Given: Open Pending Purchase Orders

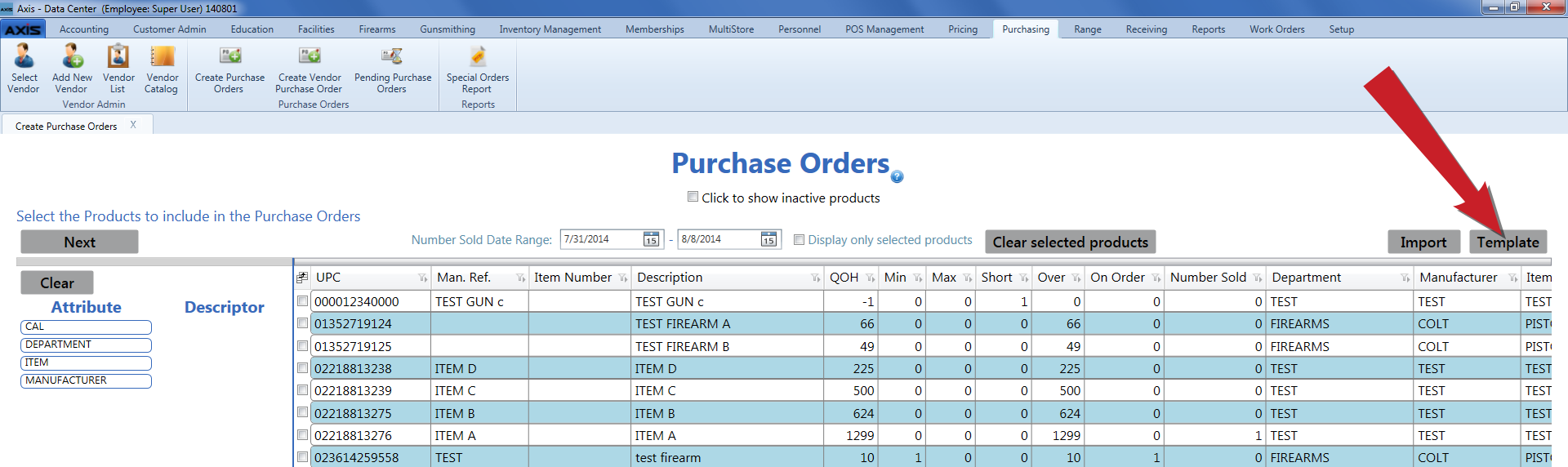Looking at the screenshot, I should tap(393, 69).
